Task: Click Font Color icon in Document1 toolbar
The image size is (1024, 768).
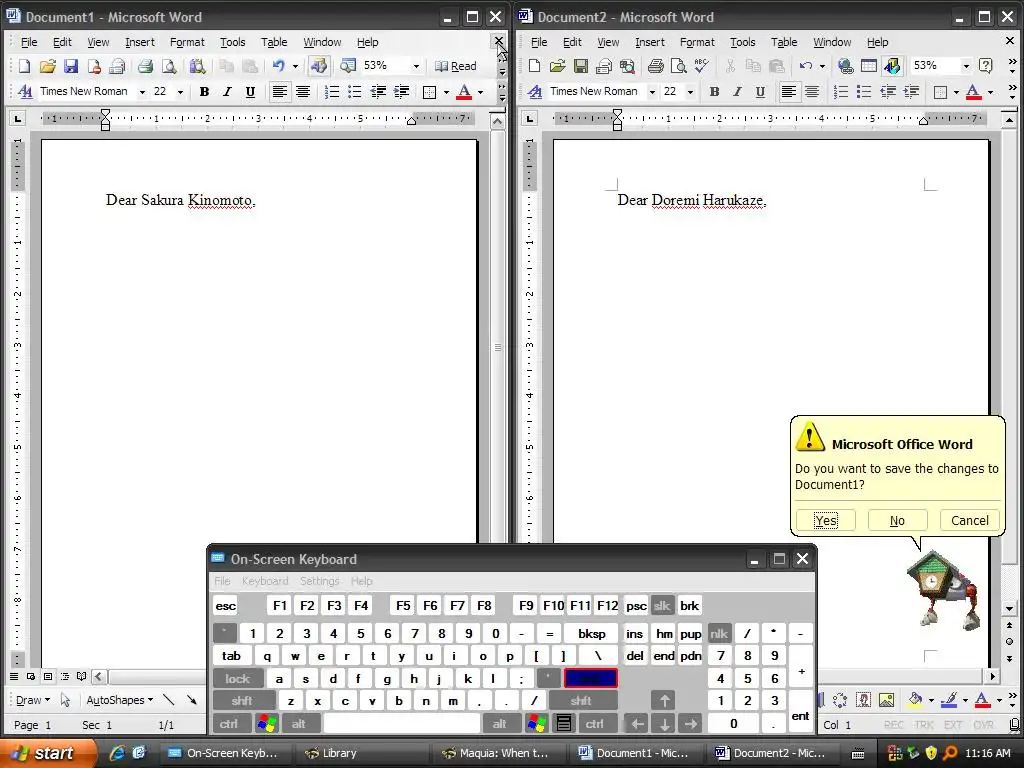Action: [464, 91]
